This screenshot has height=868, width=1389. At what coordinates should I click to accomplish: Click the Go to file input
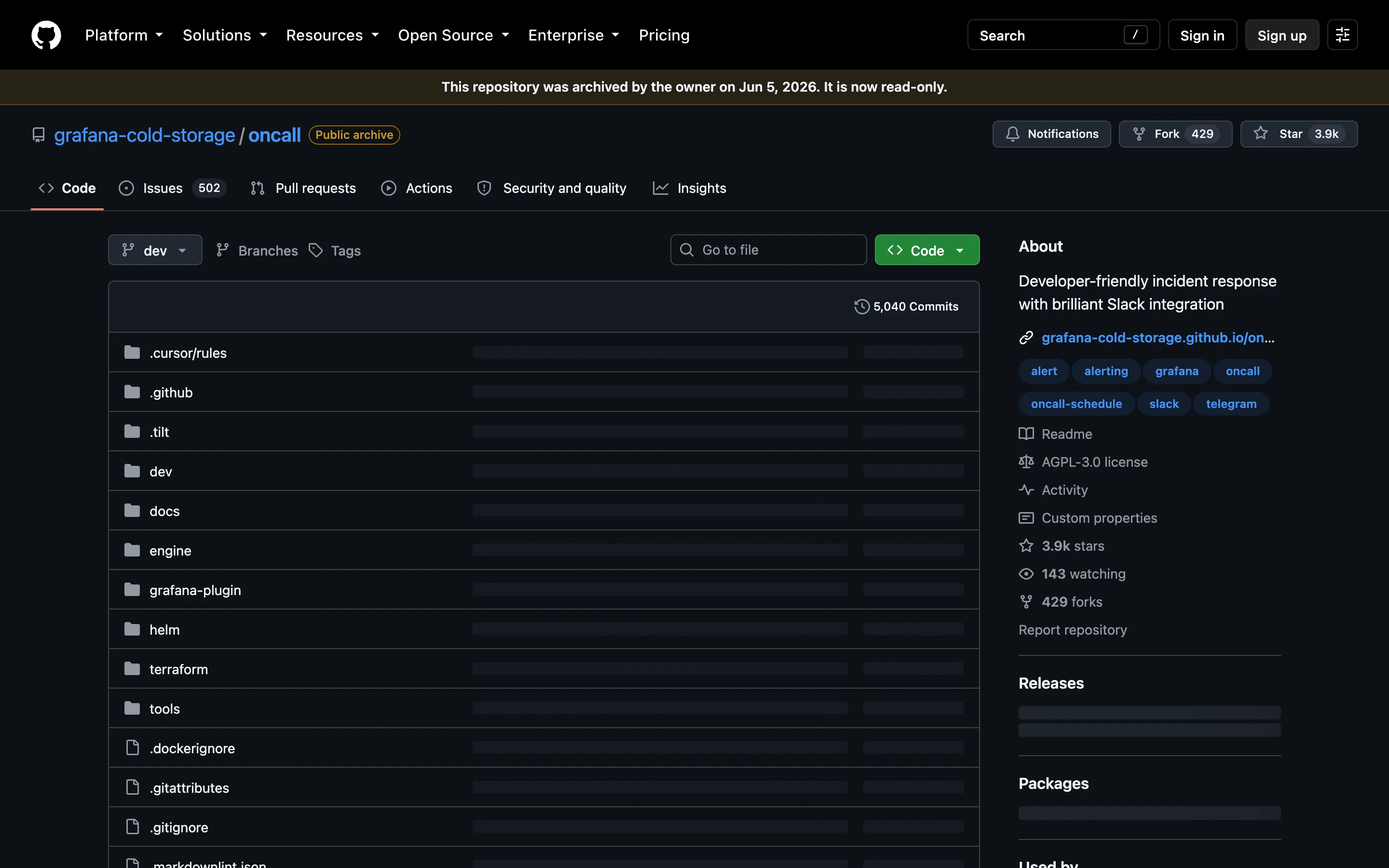coord(769,250)
